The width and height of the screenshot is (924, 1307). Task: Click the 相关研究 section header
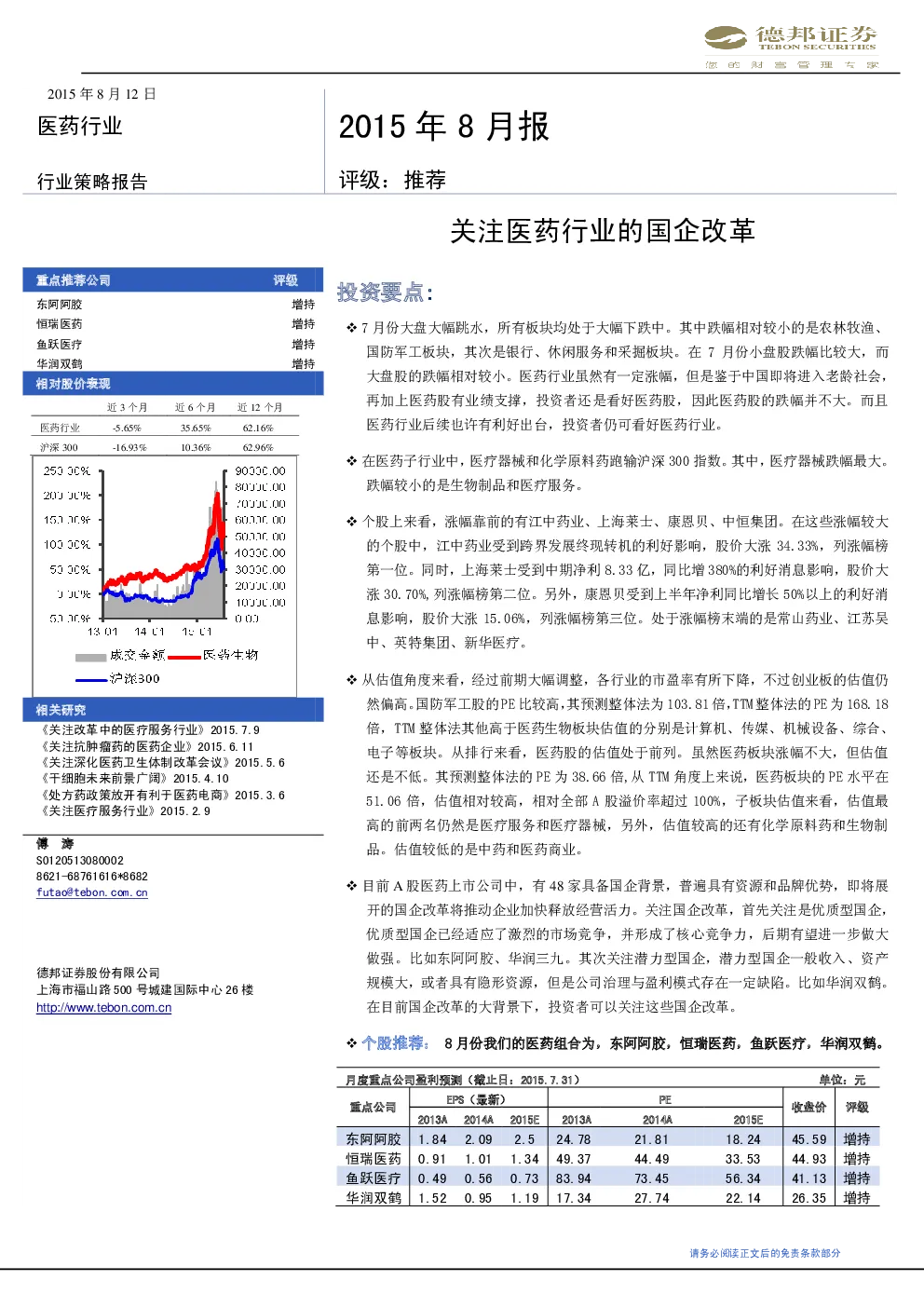pyautogui.click(x=61, y=710)
